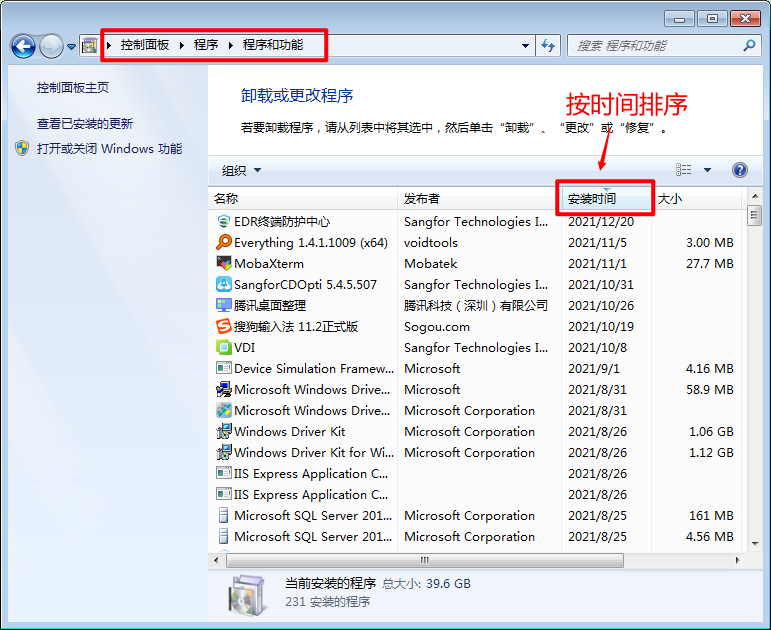The image size is (771, 630).
Task: Click the VDI green icon
Action: [224, 347]
